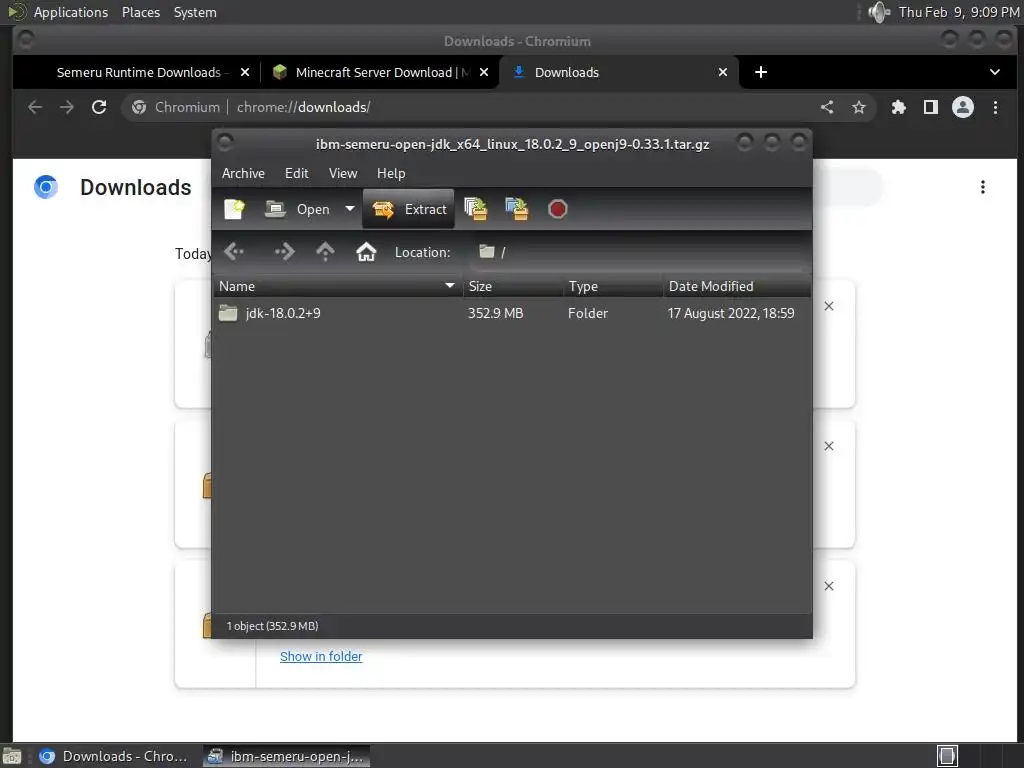The height and width of the screenshot is (768, 1024).
Task: Click the workspace switcher in the bottom panel
Action: (947, 756)
